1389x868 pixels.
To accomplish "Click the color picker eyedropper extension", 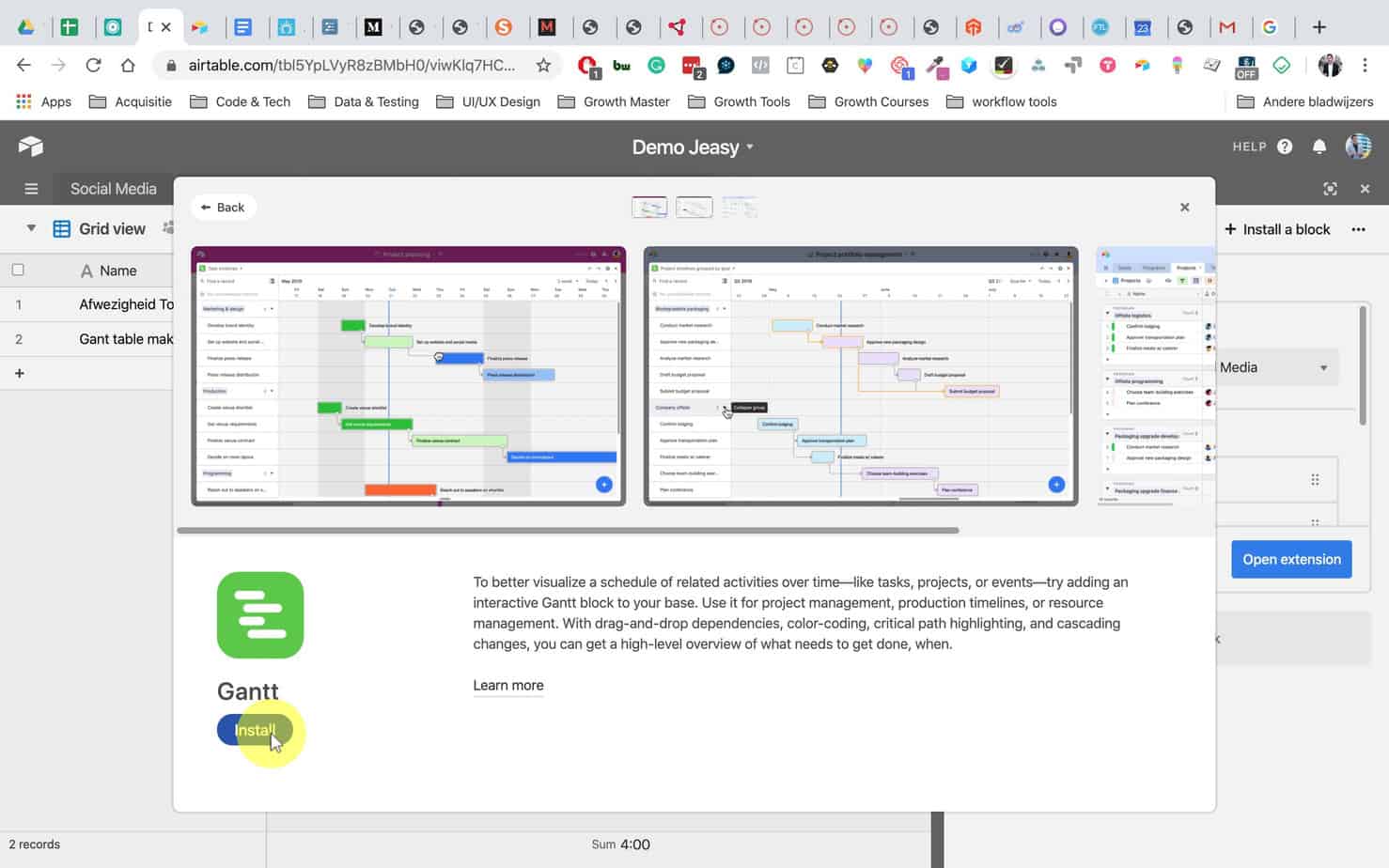I will 934,65.
